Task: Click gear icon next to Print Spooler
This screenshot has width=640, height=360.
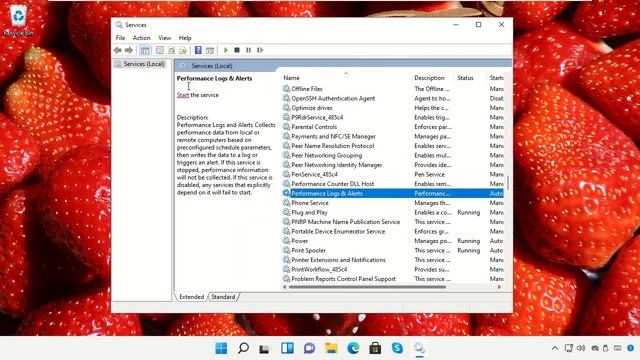Action: point(286,250)
